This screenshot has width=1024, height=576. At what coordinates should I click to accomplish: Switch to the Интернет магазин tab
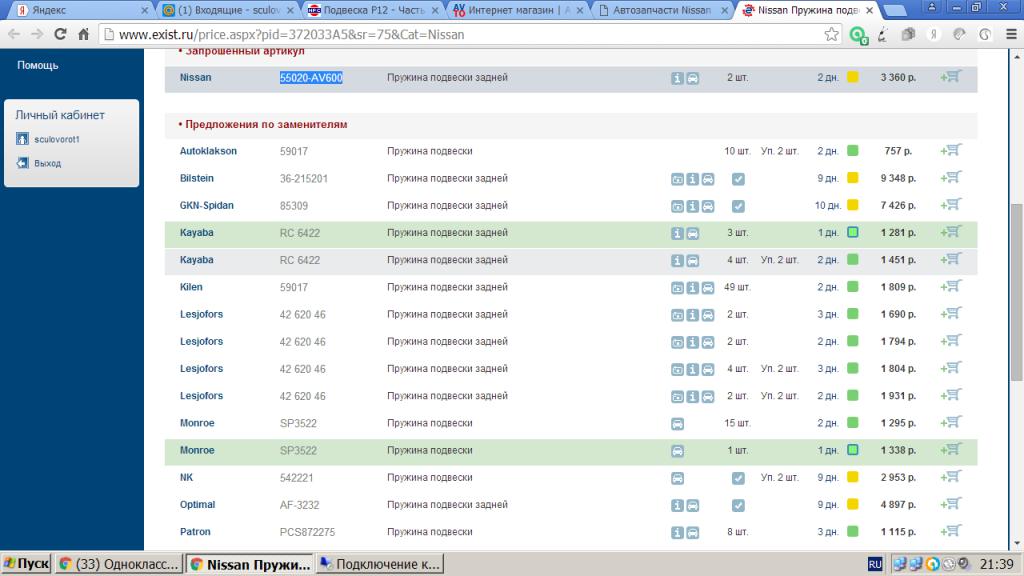519,10
